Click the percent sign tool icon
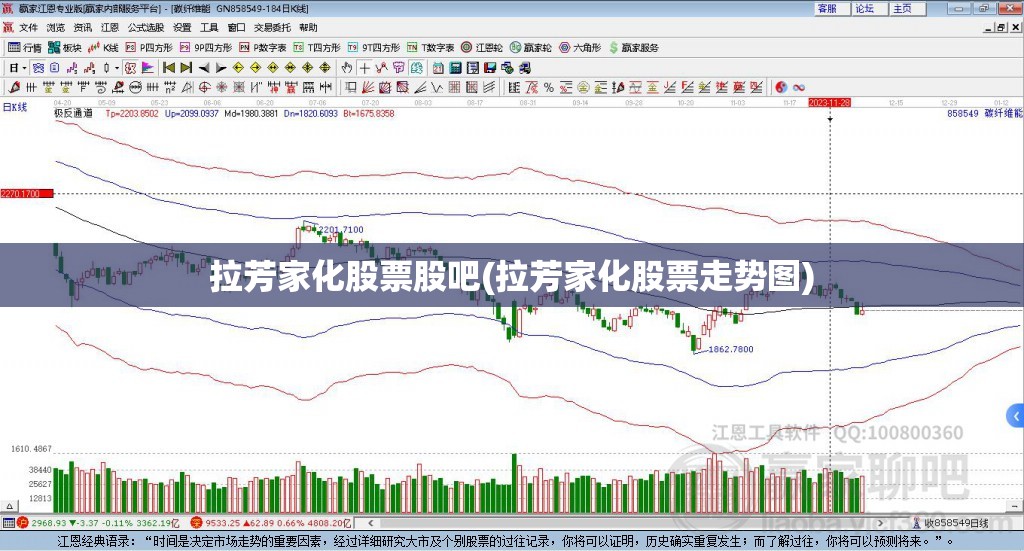The image size is (1024, 551). pos(549,87)
